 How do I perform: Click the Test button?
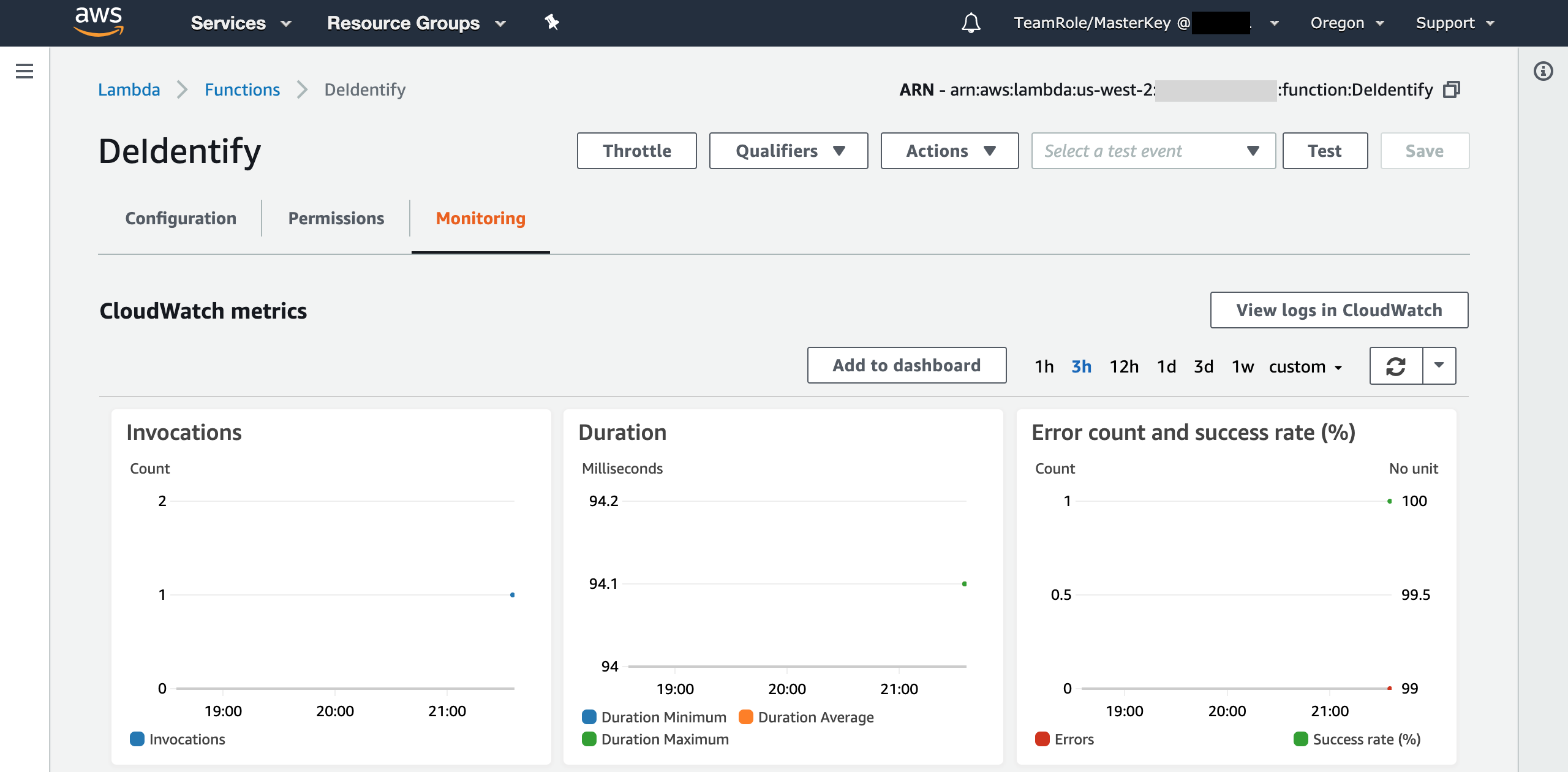pyautogui.click(x=1325, y=151)
